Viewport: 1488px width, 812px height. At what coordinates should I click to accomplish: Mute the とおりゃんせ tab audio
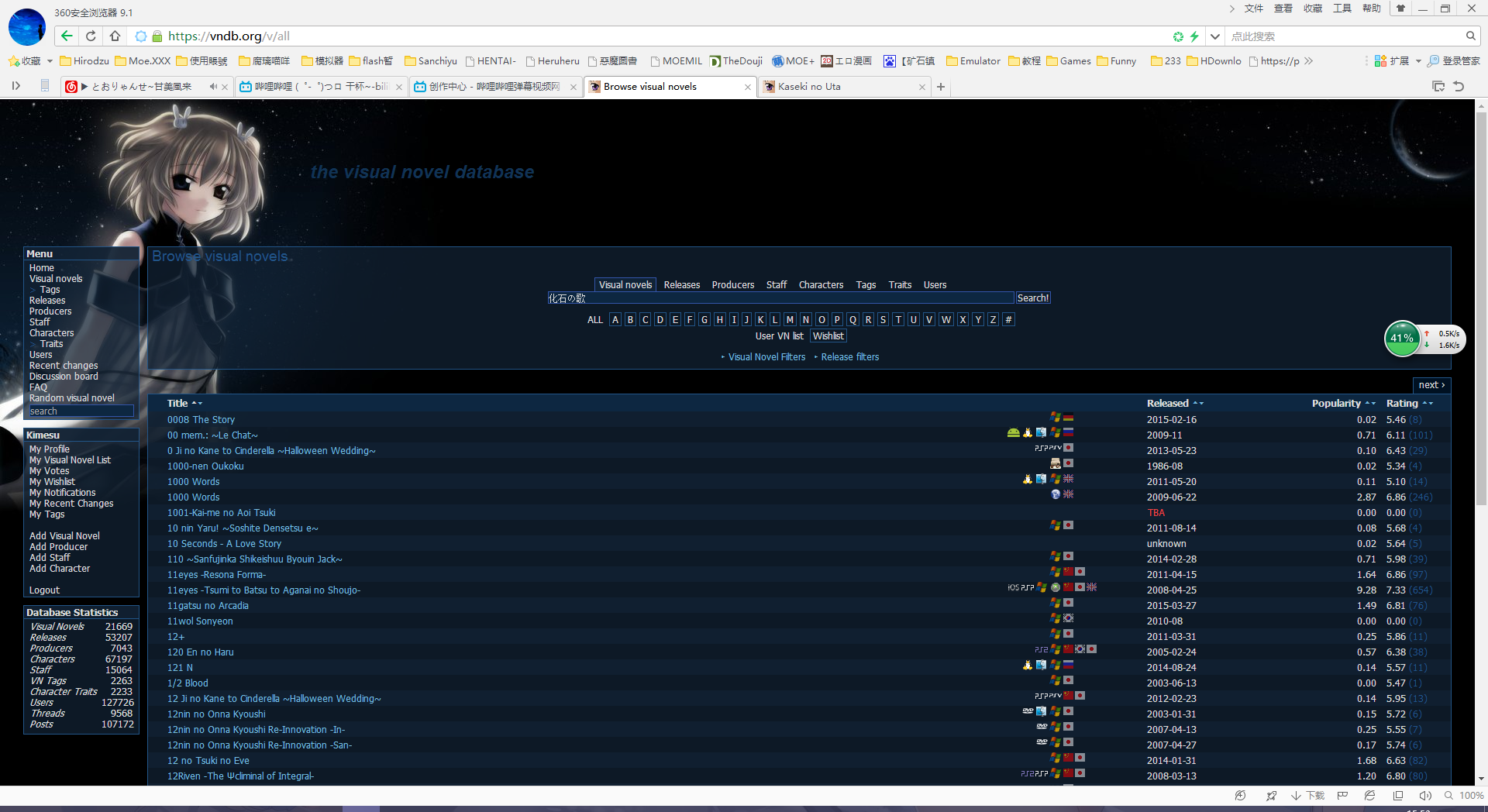pos(213,87)
